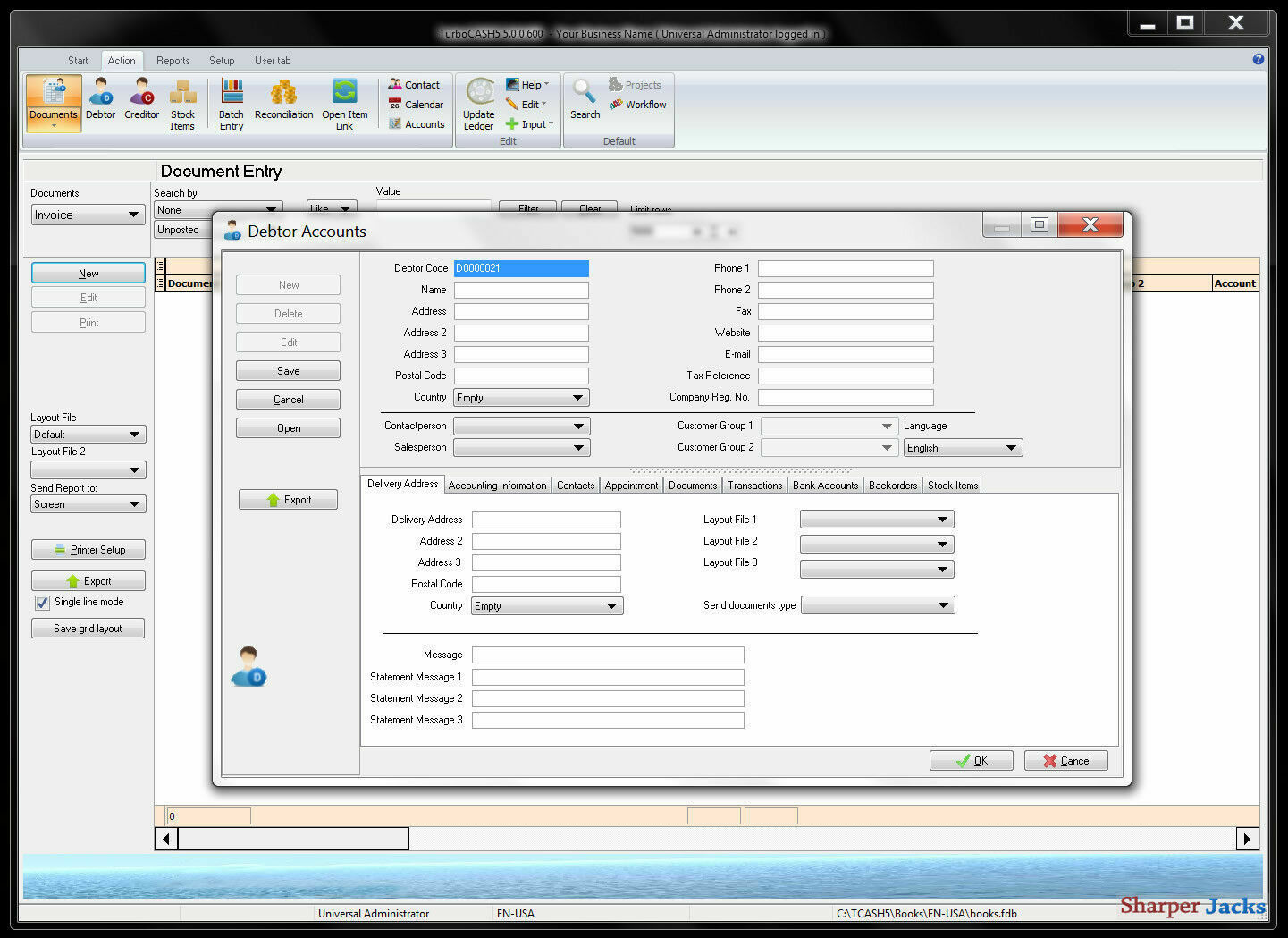Open the Transactions tab

pyautogui.click(x=754, y=486)
